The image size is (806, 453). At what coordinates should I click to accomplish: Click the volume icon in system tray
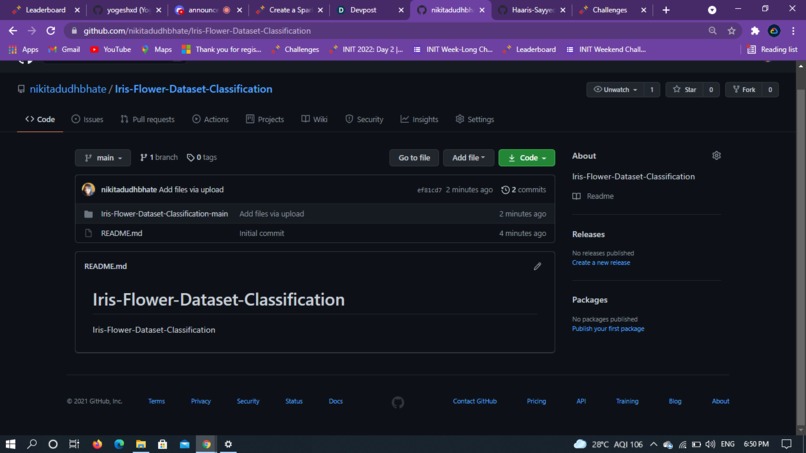coord(710,444)
